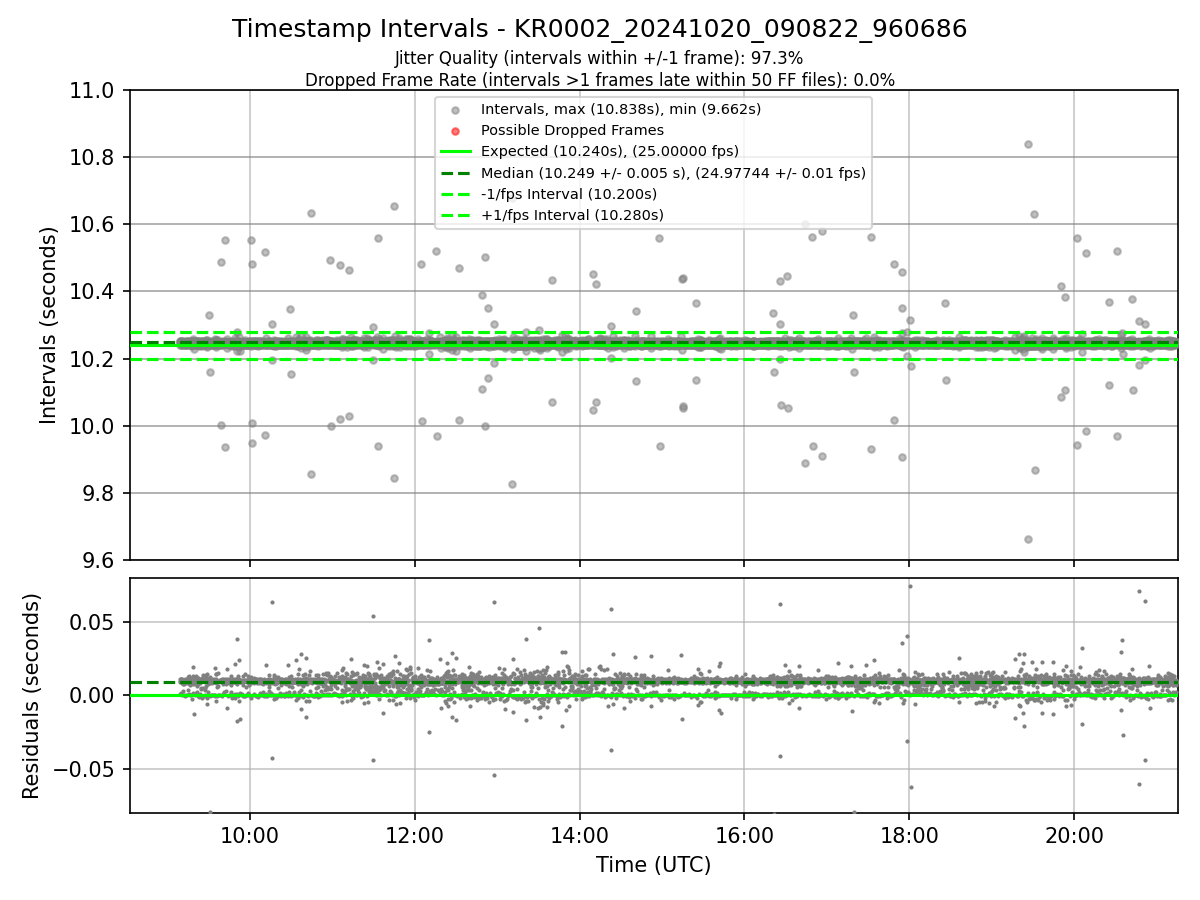Image resolution: width=1200 pixels, height=900 pixels.
Task: Click the '18:00' x-axis tick label
Action: point(908,837)
